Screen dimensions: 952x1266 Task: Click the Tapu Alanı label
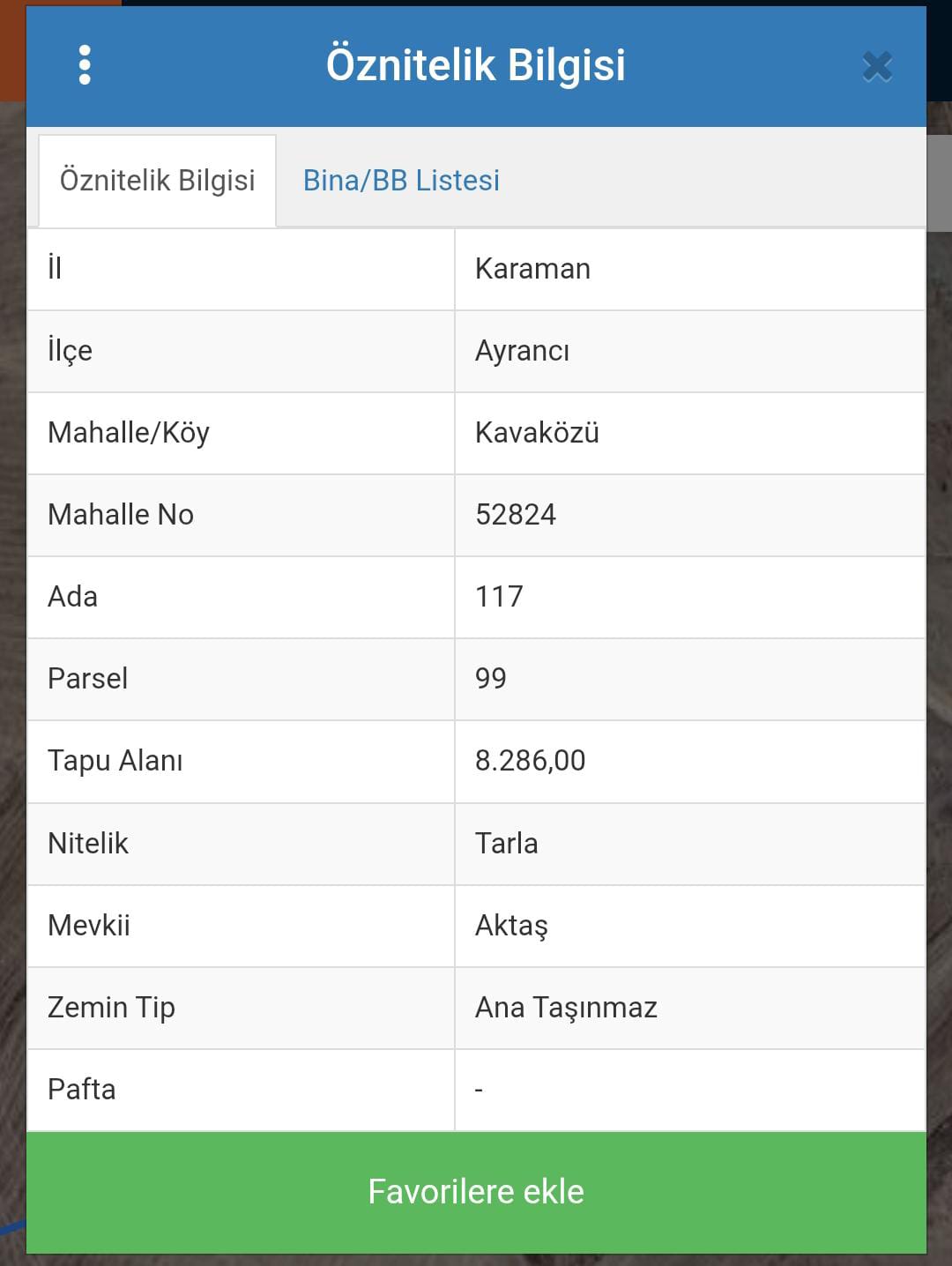115,761
